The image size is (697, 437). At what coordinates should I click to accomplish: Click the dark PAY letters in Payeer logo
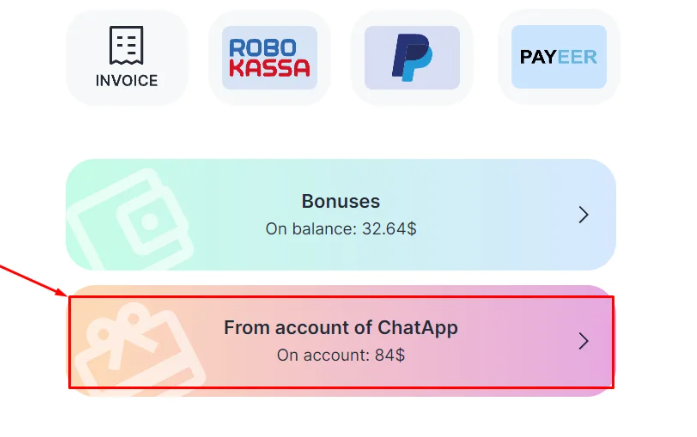537,56
